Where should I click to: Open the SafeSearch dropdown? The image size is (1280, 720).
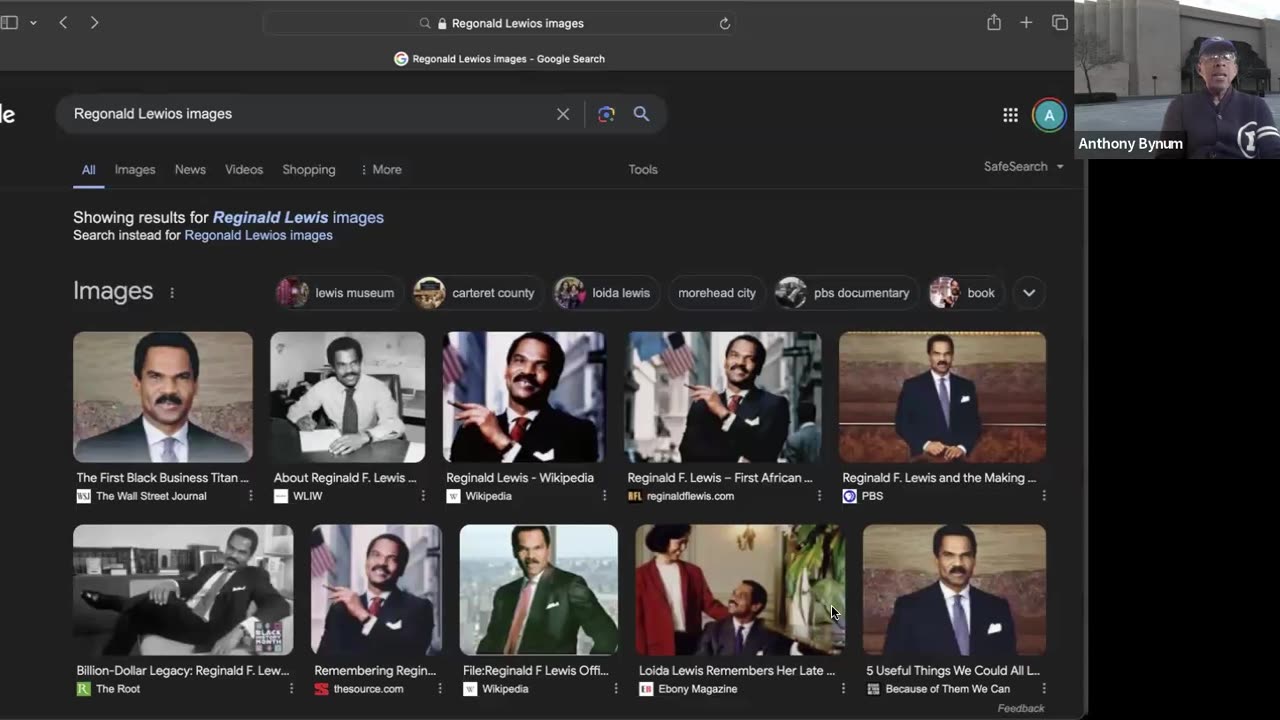[1023, 167]
